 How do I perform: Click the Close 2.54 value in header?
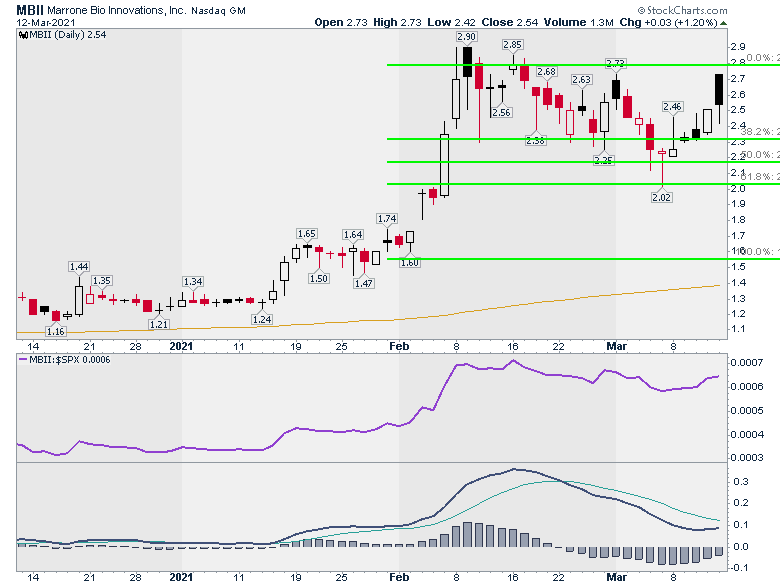click(x=509, y=22)
